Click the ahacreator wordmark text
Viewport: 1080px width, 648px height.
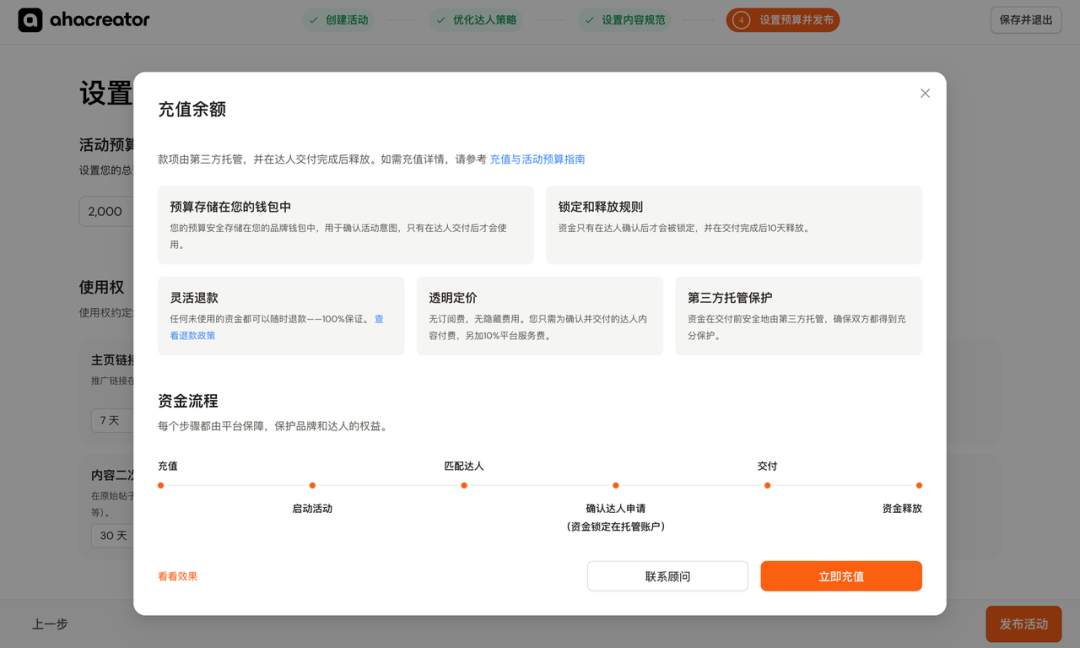click(x=100, y=19)
